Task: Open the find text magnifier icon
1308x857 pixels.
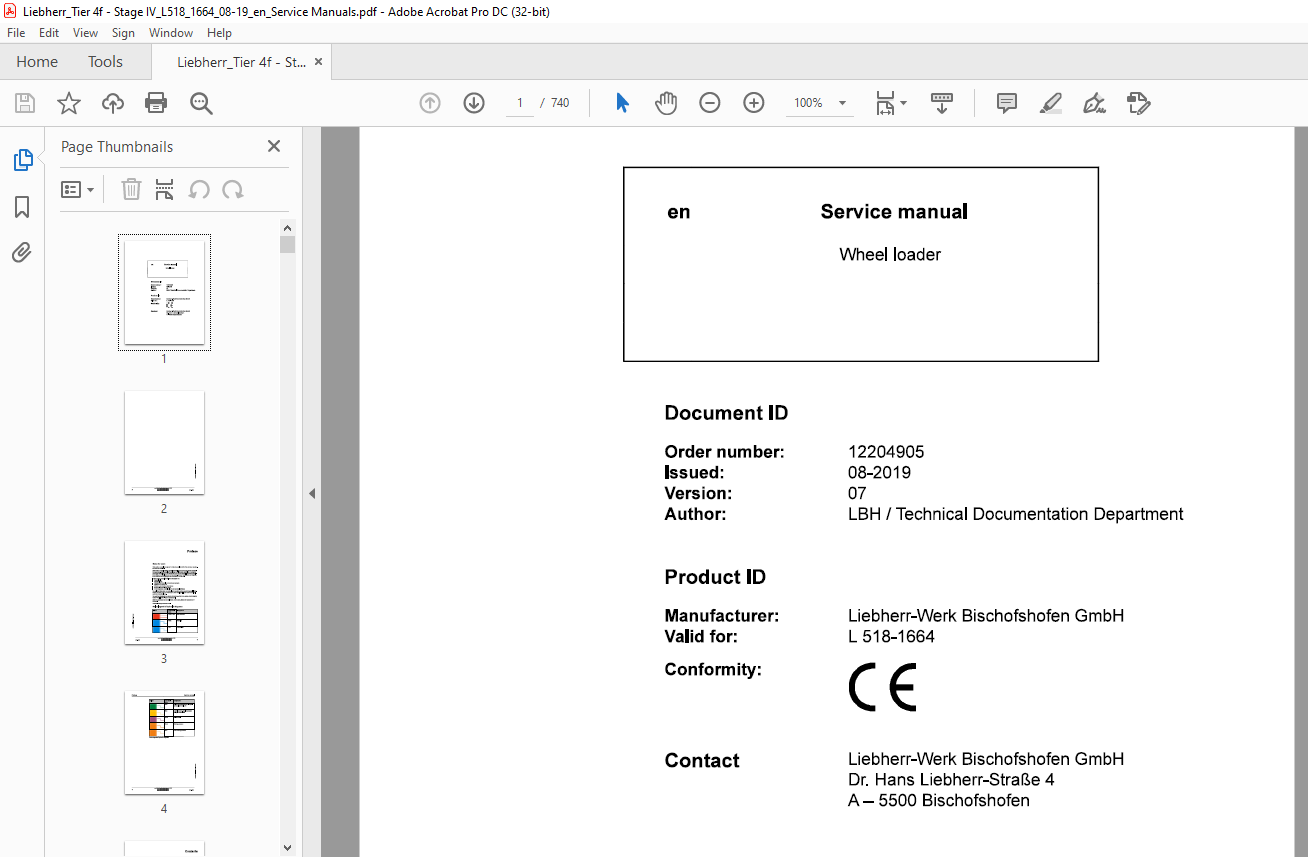Action: [201, 103]
